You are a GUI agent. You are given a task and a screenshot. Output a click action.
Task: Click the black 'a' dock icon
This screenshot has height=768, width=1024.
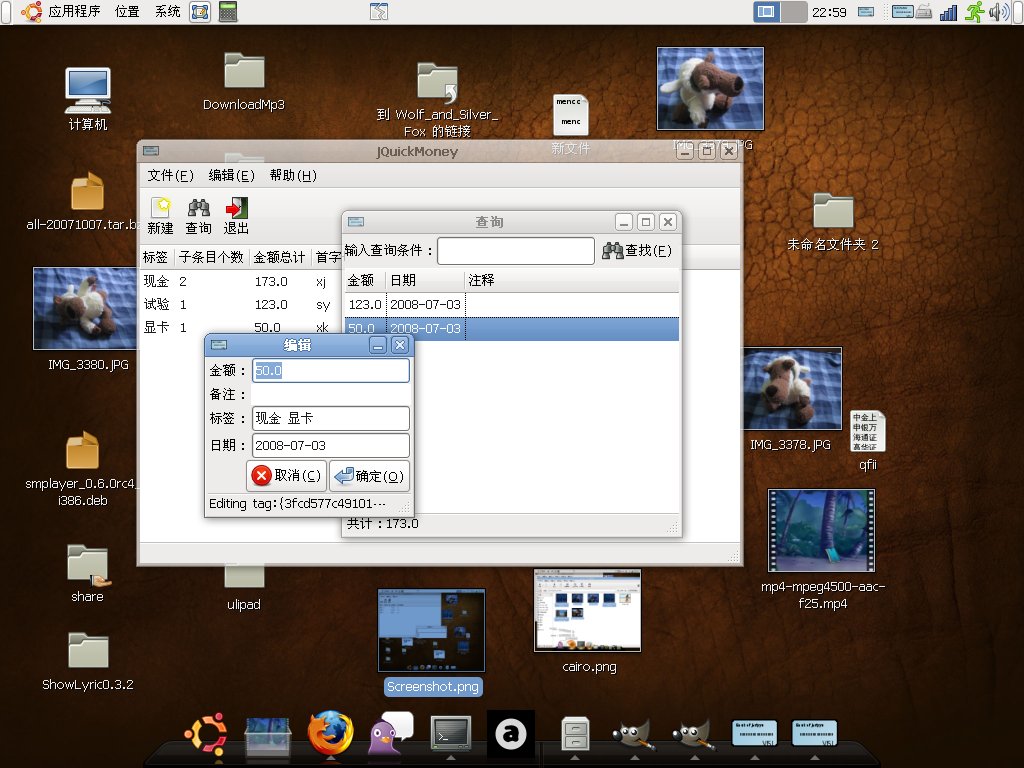[511, 734]
